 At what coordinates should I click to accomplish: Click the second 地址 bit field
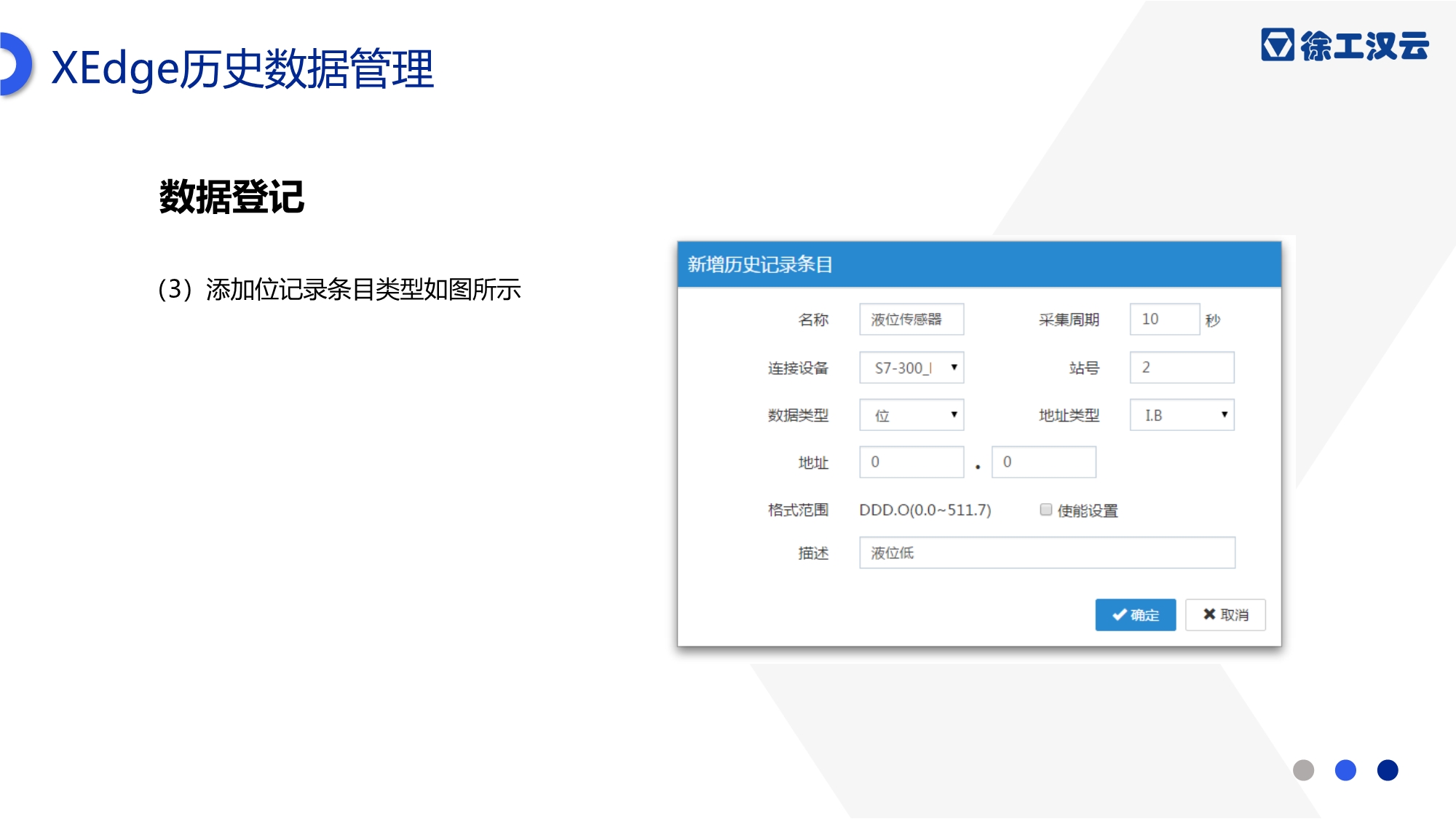click(1043, 462)
